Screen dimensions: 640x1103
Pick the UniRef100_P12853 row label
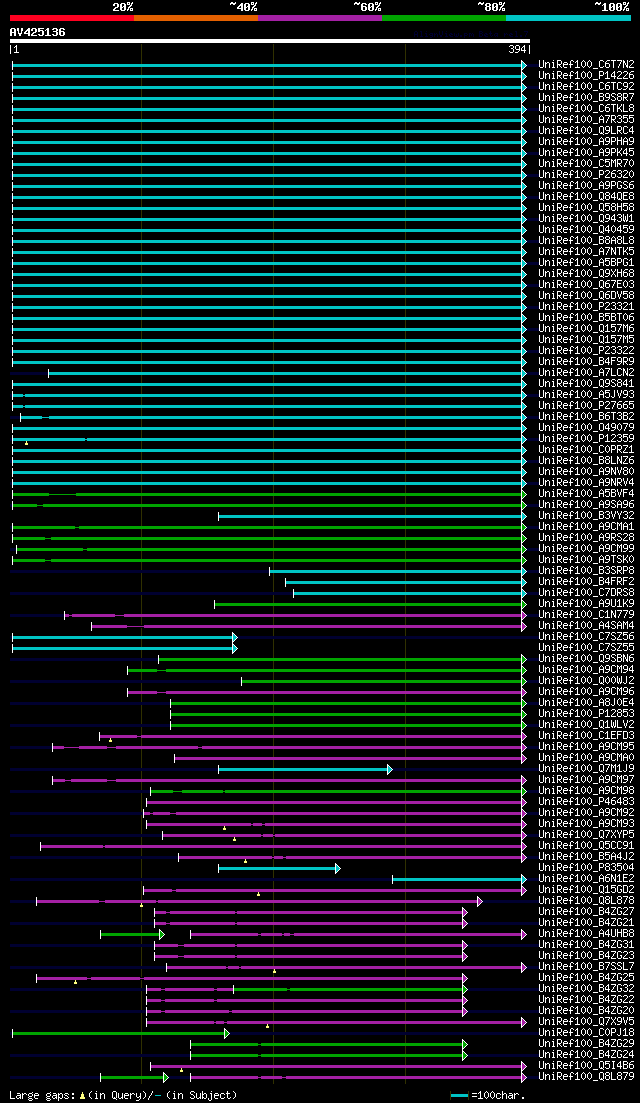(x=586, y=714)
